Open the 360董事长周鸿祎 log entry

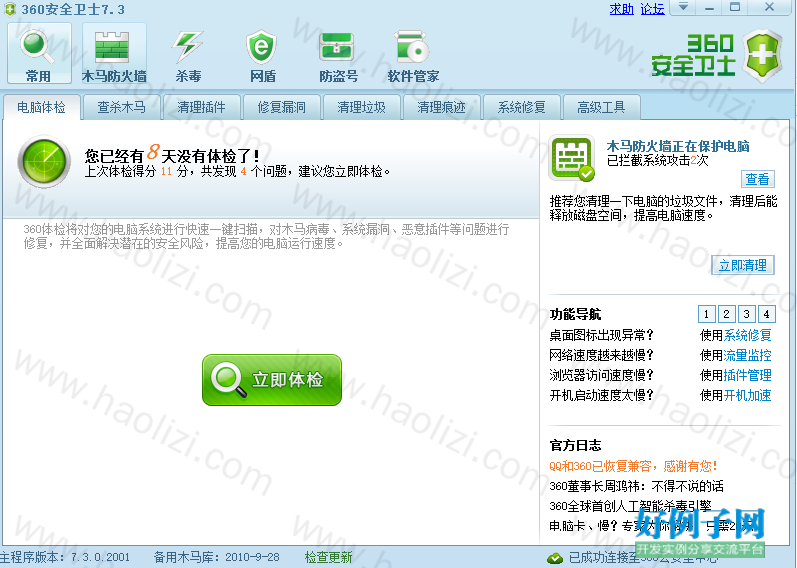636,486
